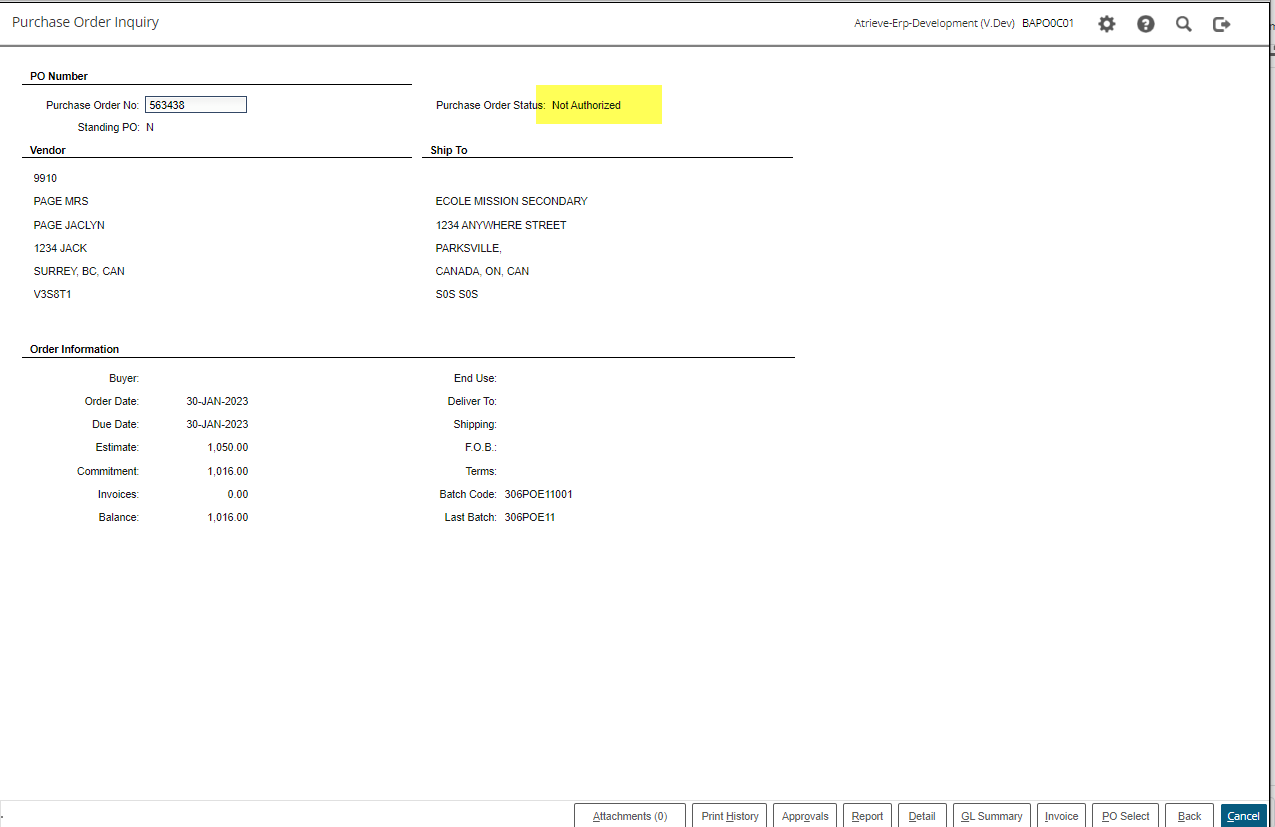Viewport: 1275px width, 827px height.
Task: Click the help question mark icon
Action: 1145,24
